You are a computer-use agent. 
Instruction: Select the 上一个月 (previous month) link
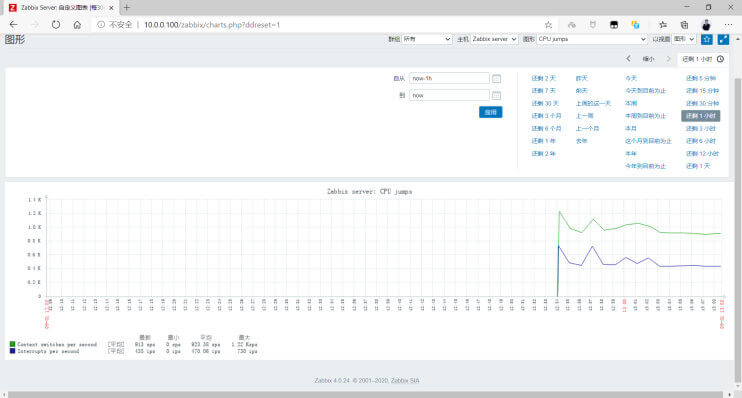point(587,128)
